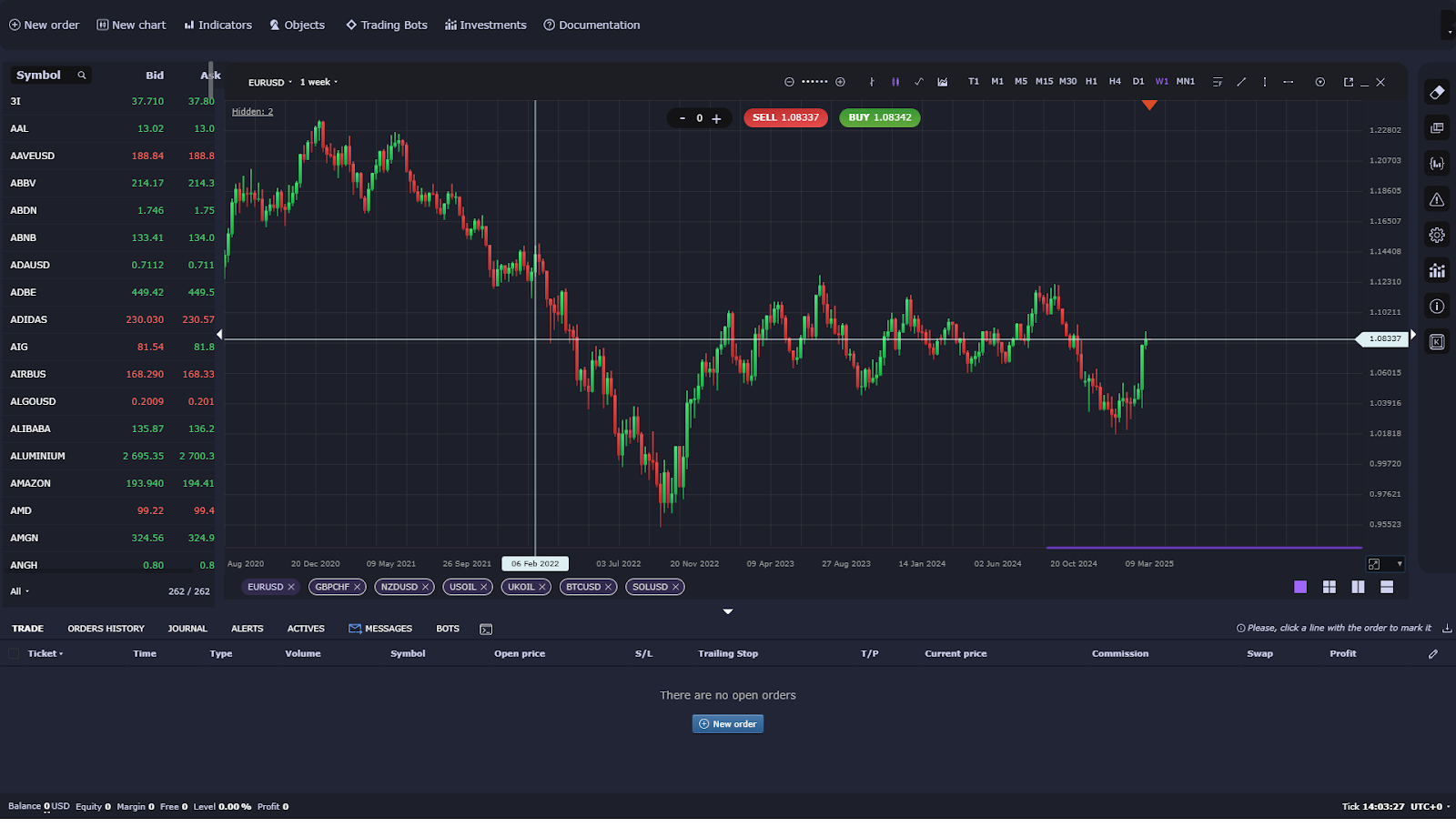Select the candlestick chart type icon
1456x837 pixels.
pos(895,82)
